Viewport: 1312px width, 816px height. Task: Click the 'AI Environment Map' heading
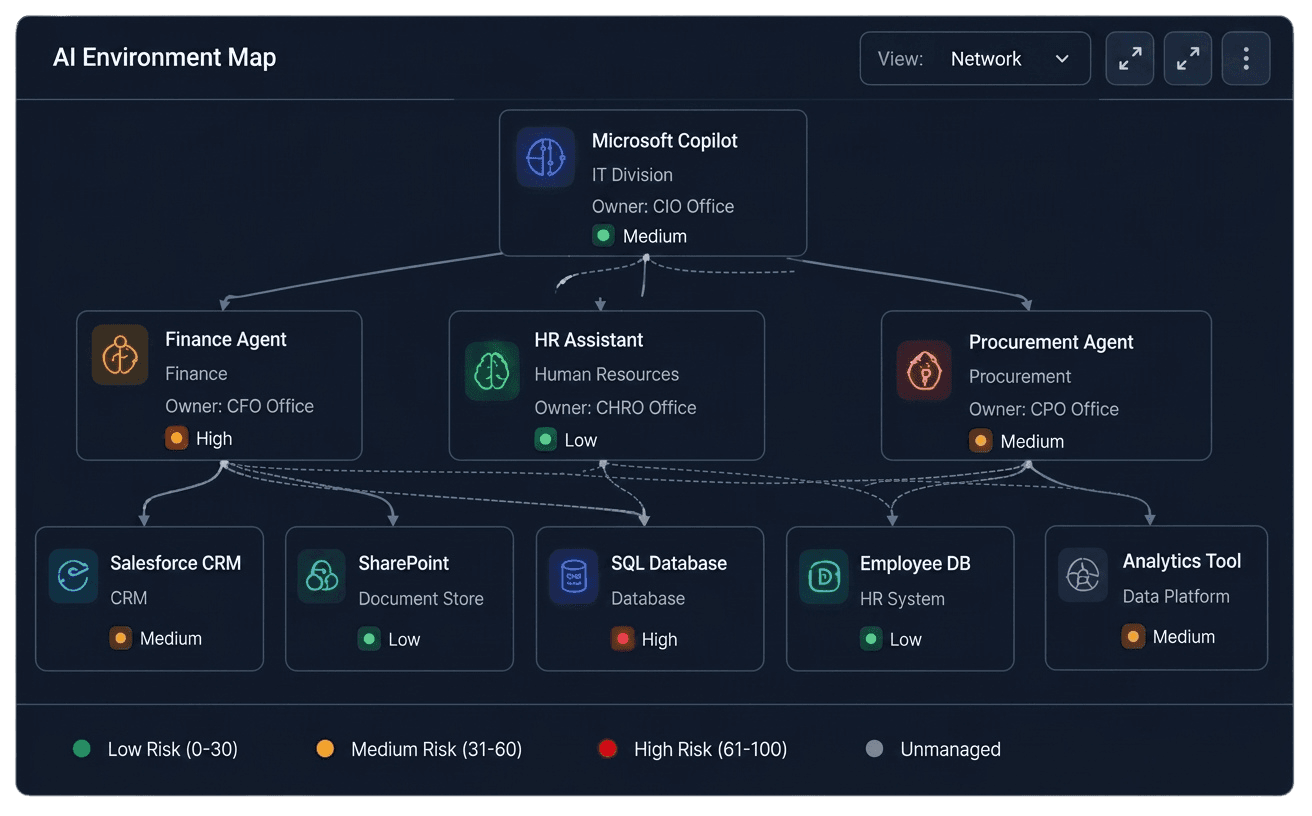click(165, 57)
